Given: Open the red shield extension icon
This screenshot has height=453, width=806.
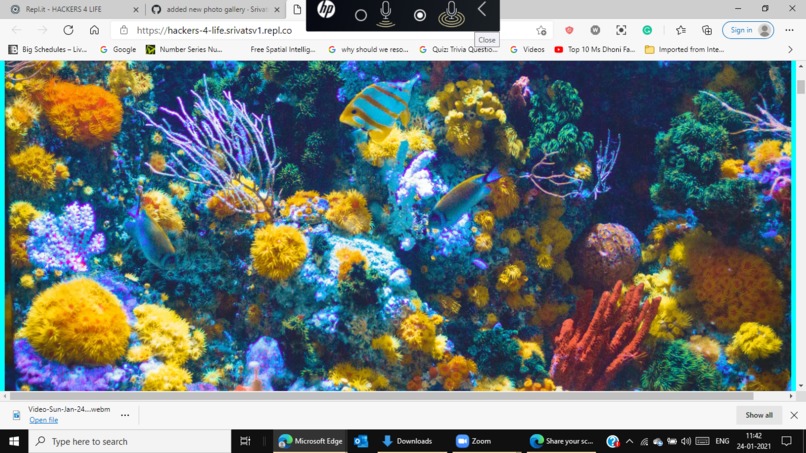Looking at the screenshot, I should [x=569, y=30].
